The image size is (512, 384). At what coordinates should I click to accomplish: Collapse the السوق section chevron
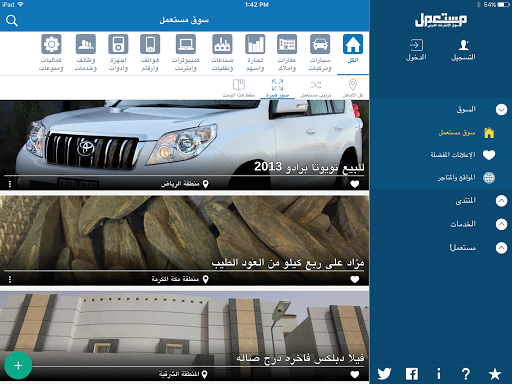(501, 109)
